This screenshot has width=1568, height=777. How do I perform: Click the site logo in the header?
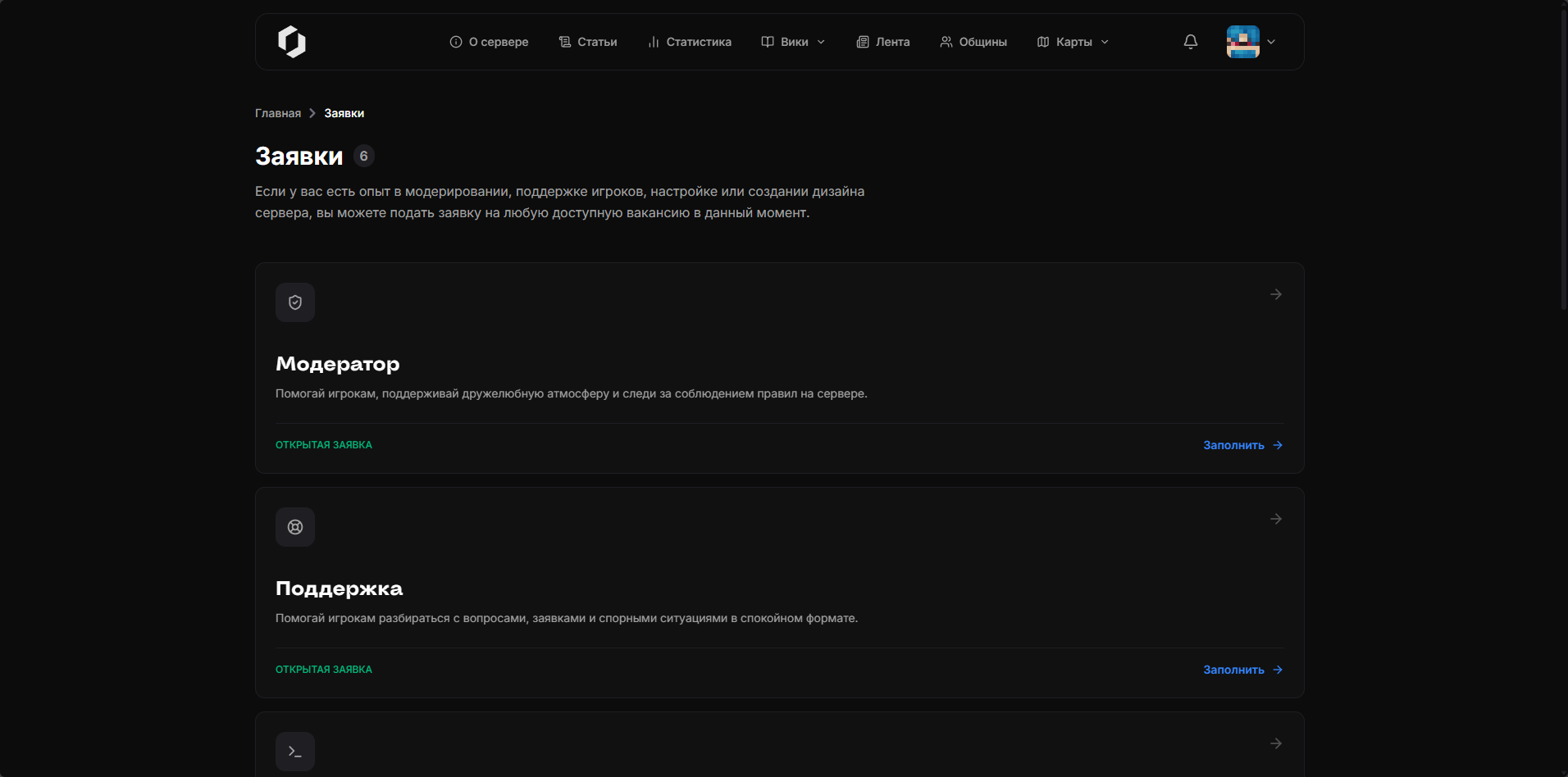tap(292, 42)
